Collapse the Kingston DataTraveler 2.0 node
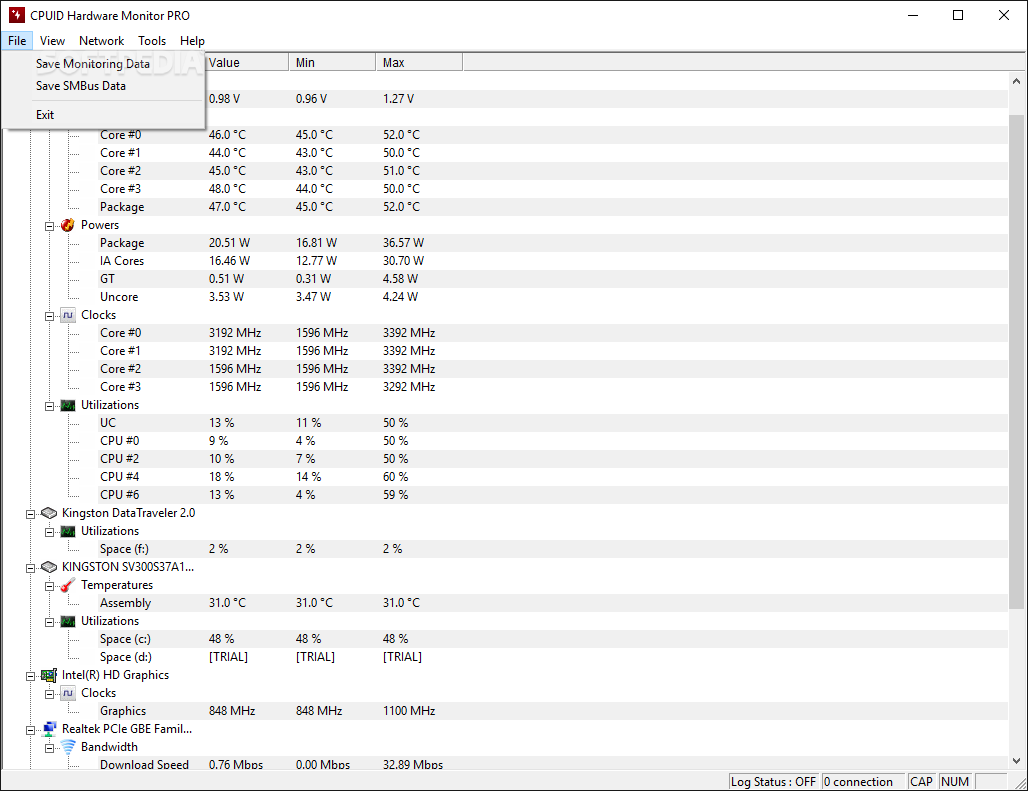 [x=30, y=514]
